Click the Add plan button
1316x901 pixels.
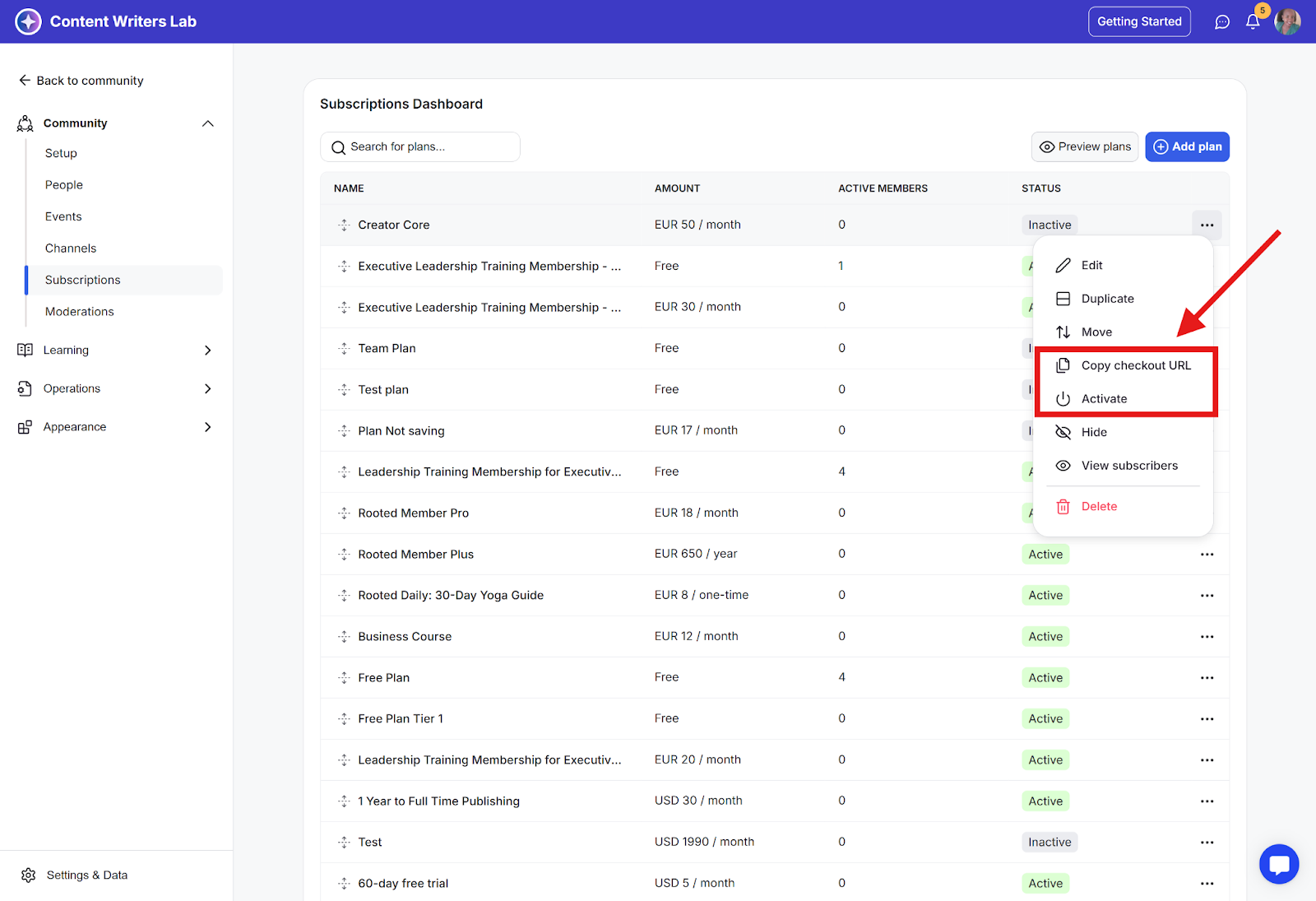(x=1187, y=146)
